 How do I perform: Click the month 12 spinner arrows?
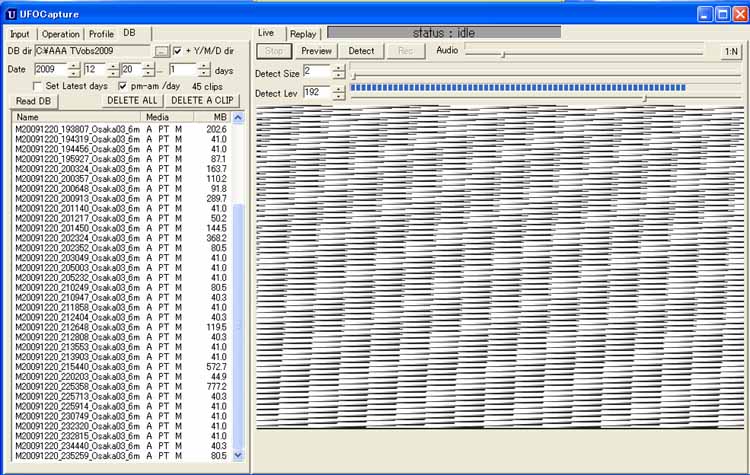[113, 70]
